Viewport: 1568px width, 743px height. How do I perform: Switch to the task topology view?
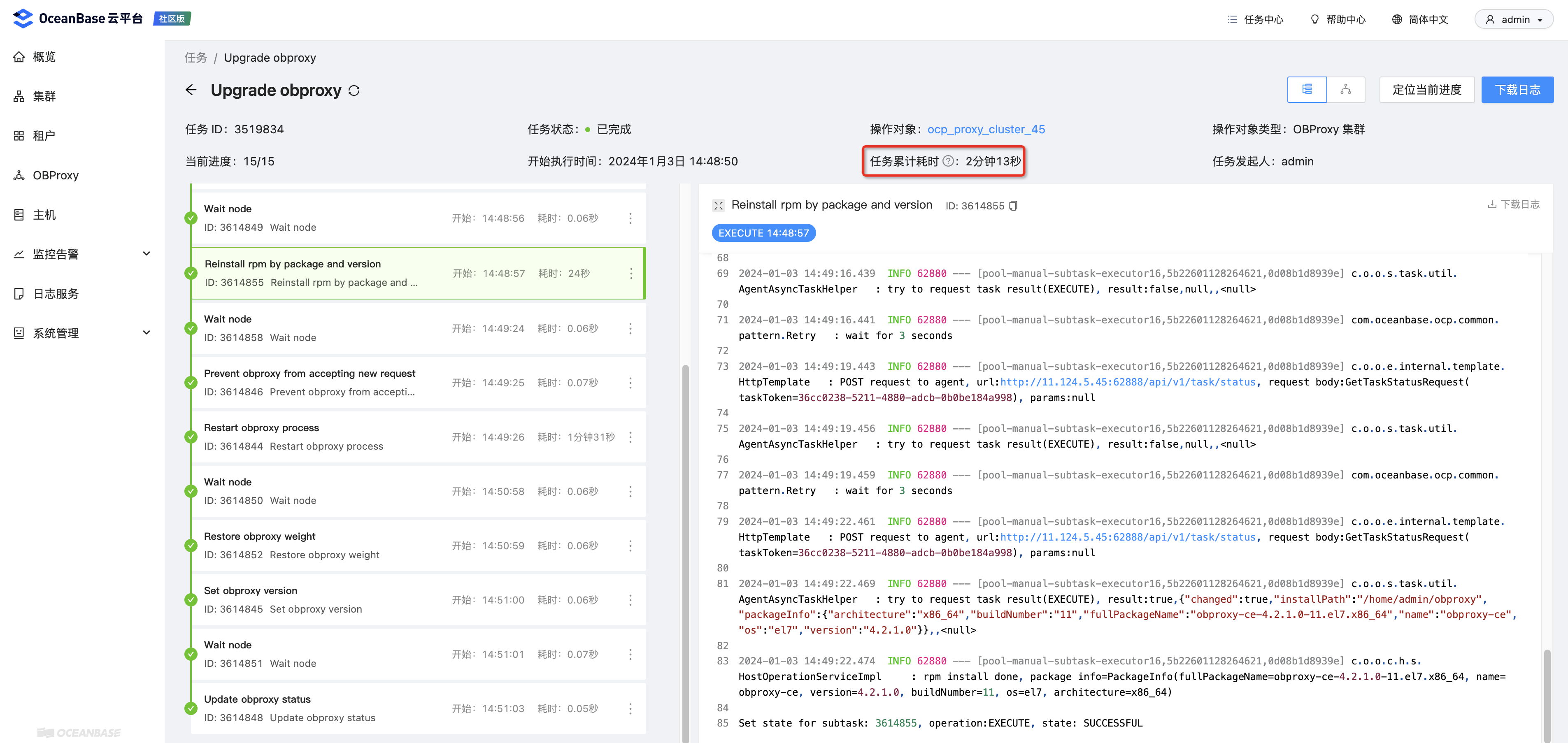pos(1346,89)
